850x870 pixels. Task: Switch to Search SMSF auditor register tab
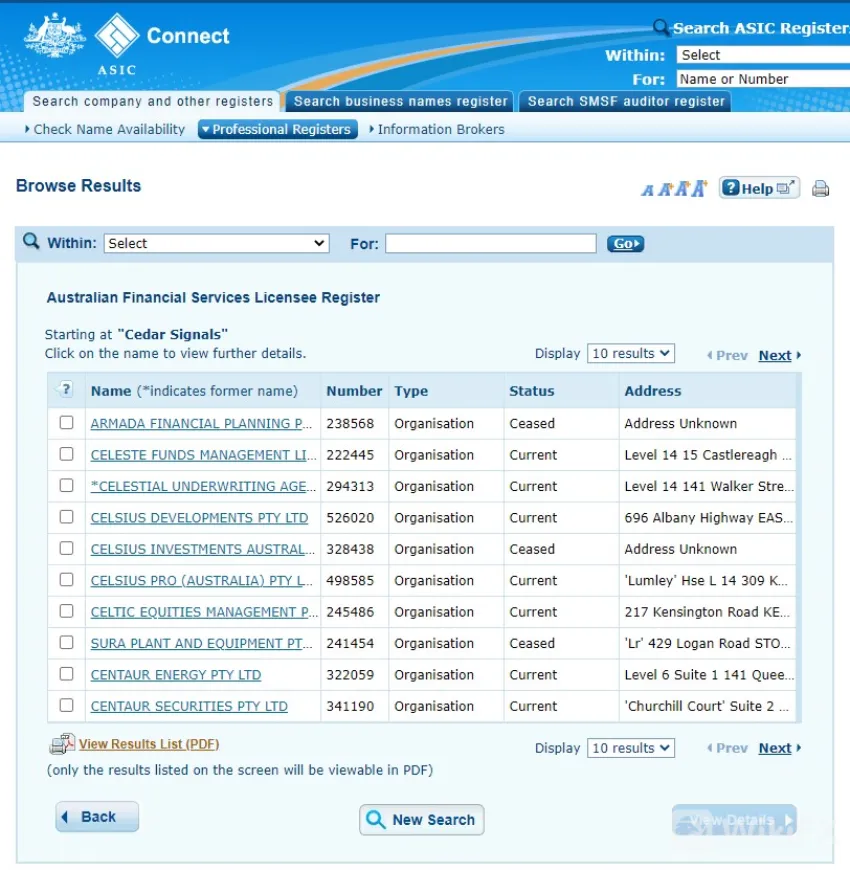tap(625, 101)
